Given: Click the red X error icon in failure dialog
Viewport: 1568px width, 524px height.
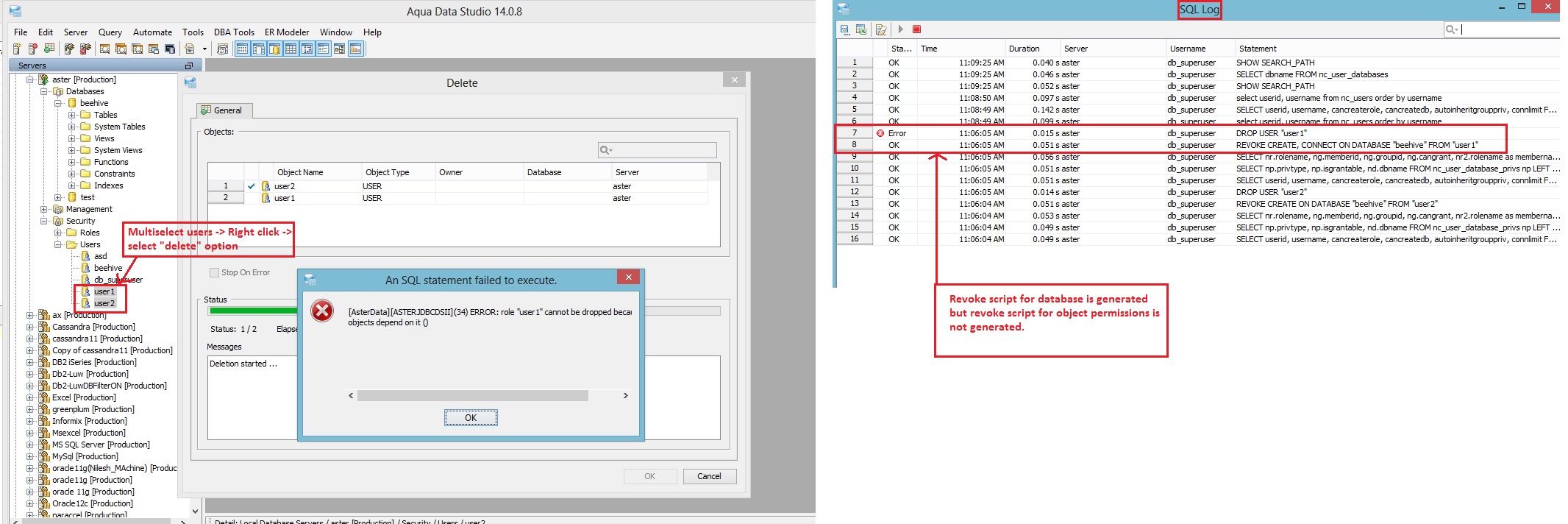Looking at the screenshot, I should (x=322, y=311).
